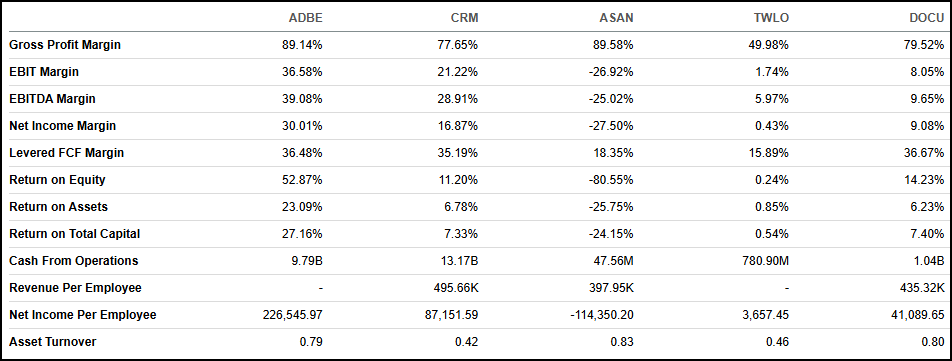
Task: Select the Revenue Per Employee label
Action: (x=75, y=288)
